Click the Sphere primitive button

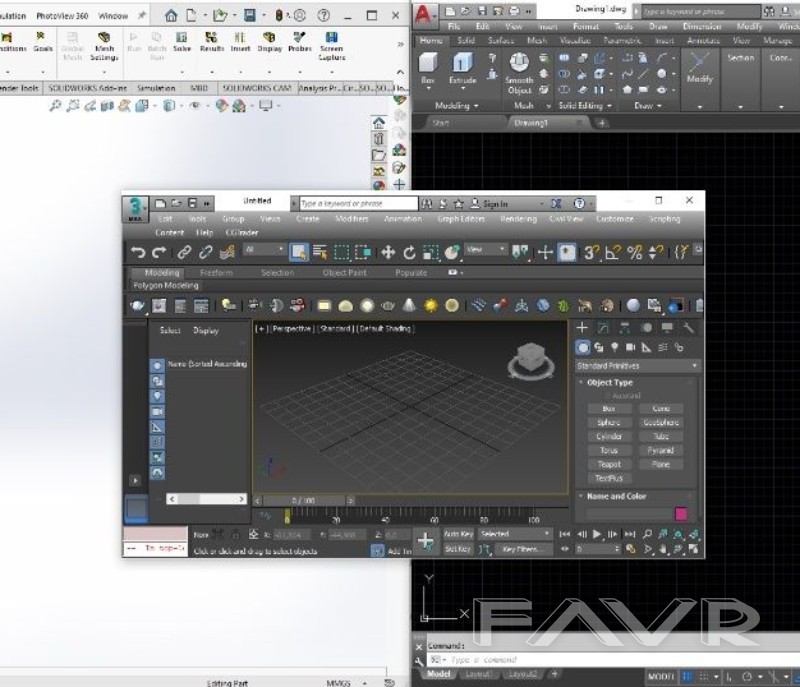pos(608,423)
